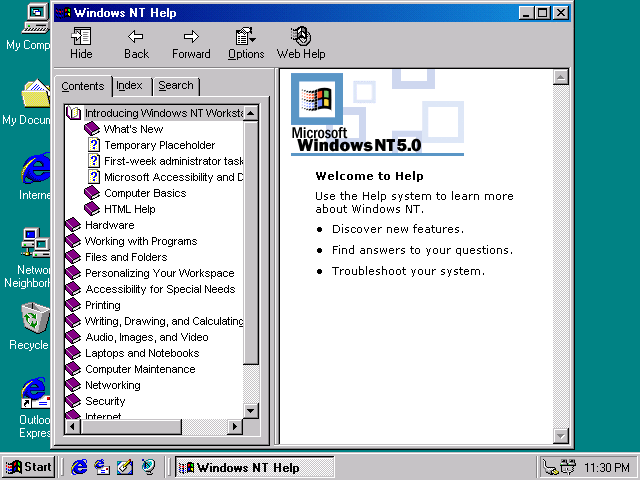Select 'Introducing Windows NT Workstation' text
Viewport: 640px width, 480px height.
[164, 113]
